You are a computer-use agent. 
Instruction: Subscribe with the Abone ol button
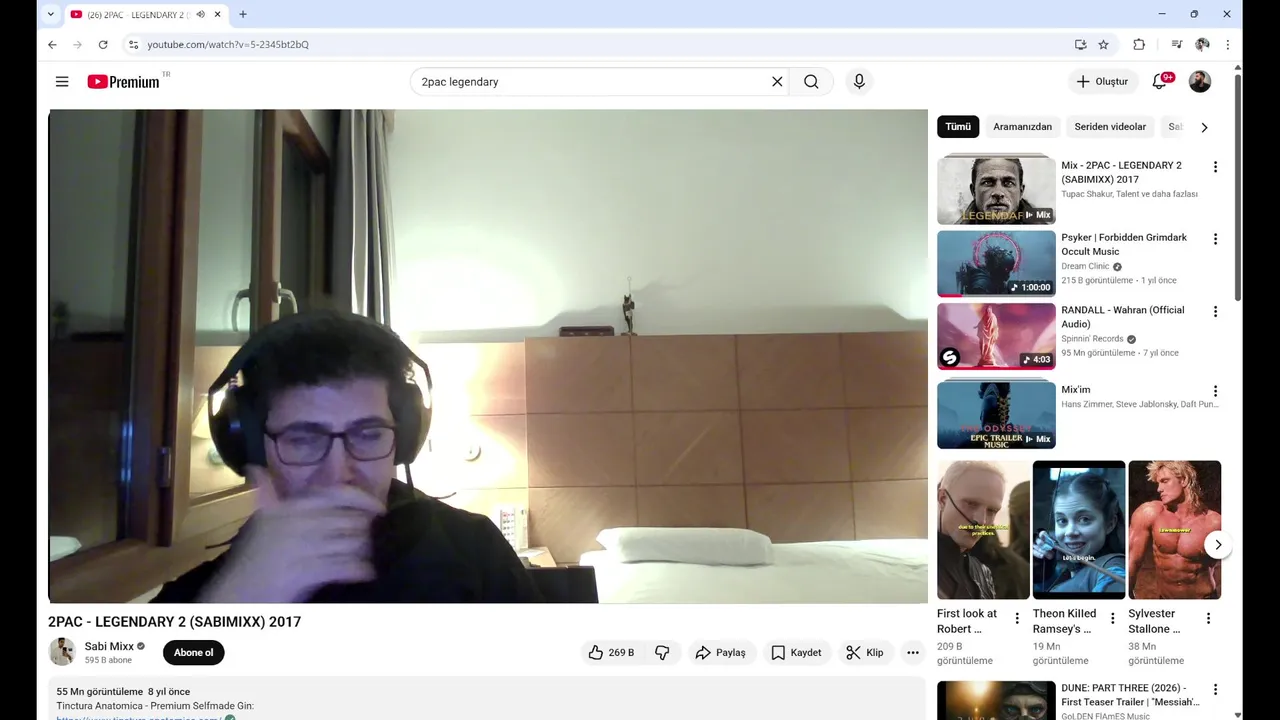coord(194,653)
